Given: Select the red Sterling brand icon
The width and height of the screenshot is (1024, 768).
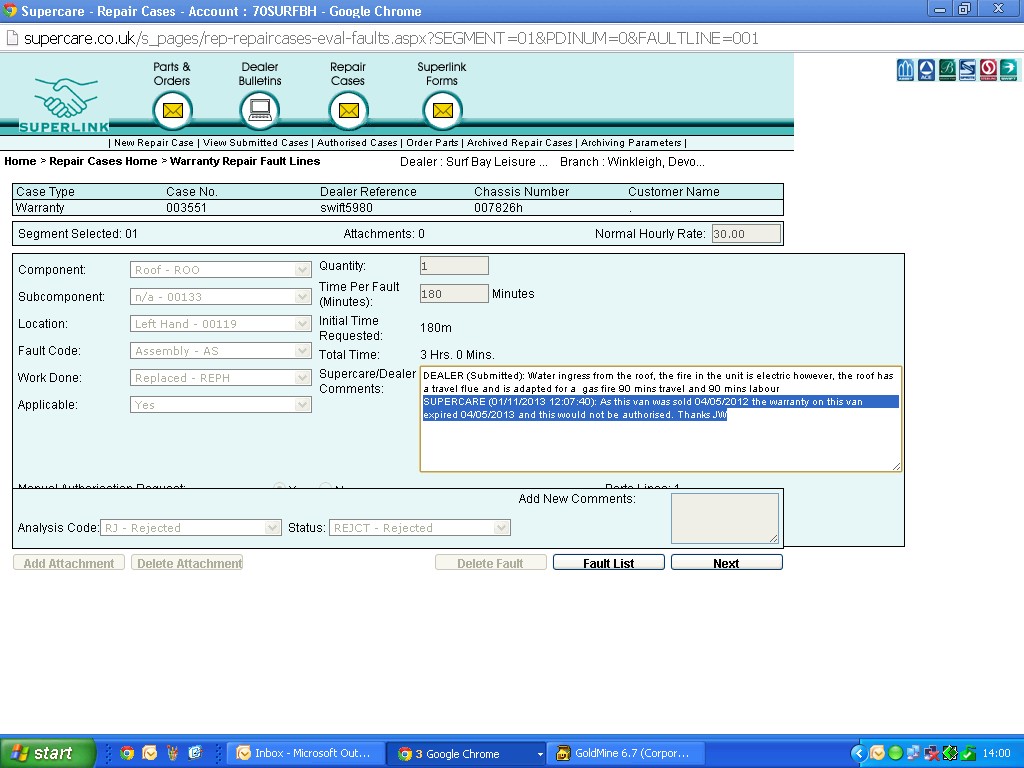Looking at the screenshot, I should [x=988, y=70].
